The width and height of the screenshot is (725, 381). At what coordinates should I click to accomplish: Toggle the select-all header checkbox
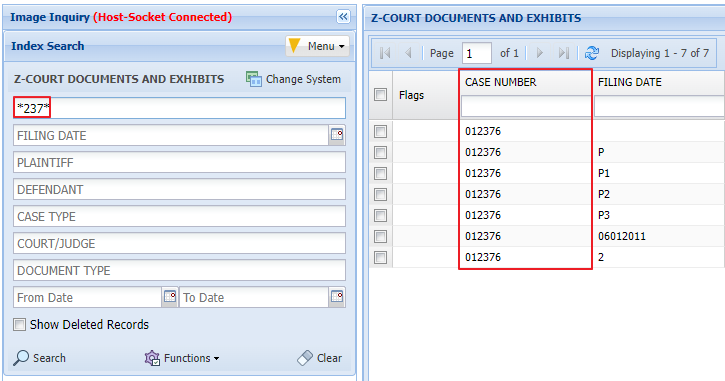[x=381, y=95]
